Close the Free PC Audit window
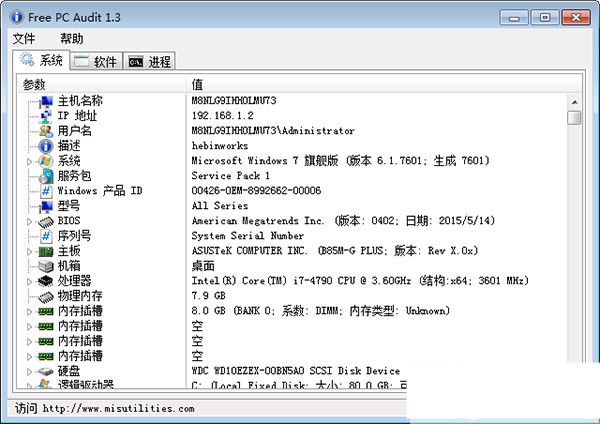The height and width of the screenshot is (424, 600). pyautogui.click(x=576, y=18)
